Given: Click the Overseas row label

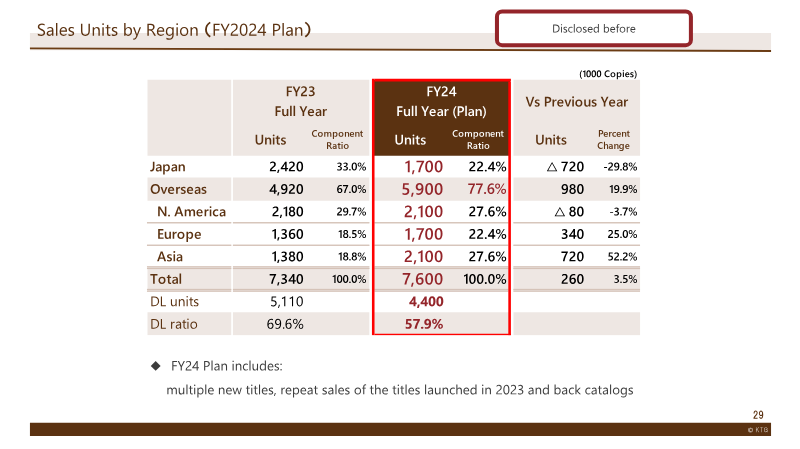Looking at the screenshot, I should [x=179, y=189].
